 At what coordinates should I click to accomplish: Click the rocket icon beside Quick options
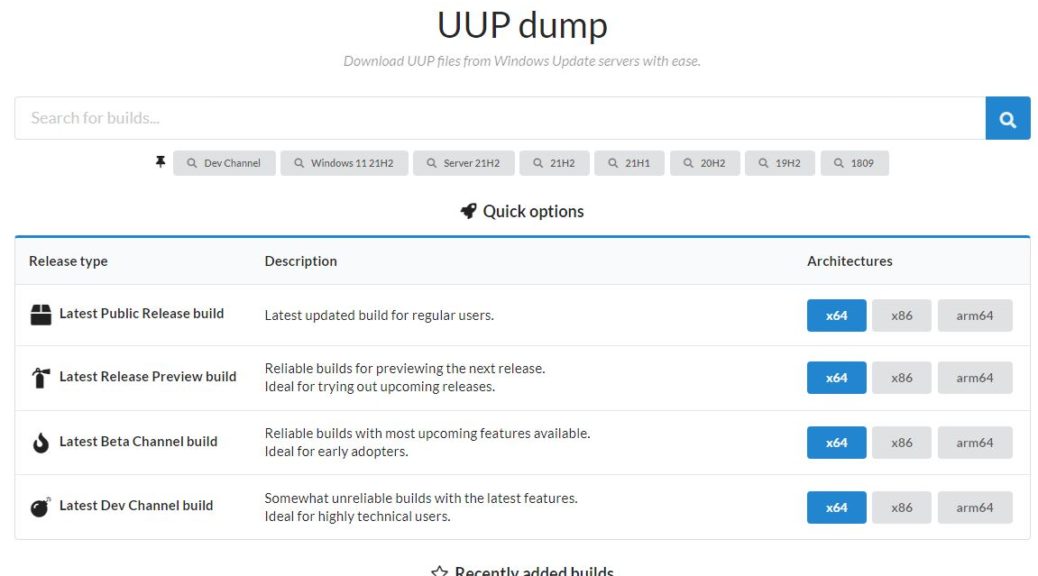click(468, 211)
